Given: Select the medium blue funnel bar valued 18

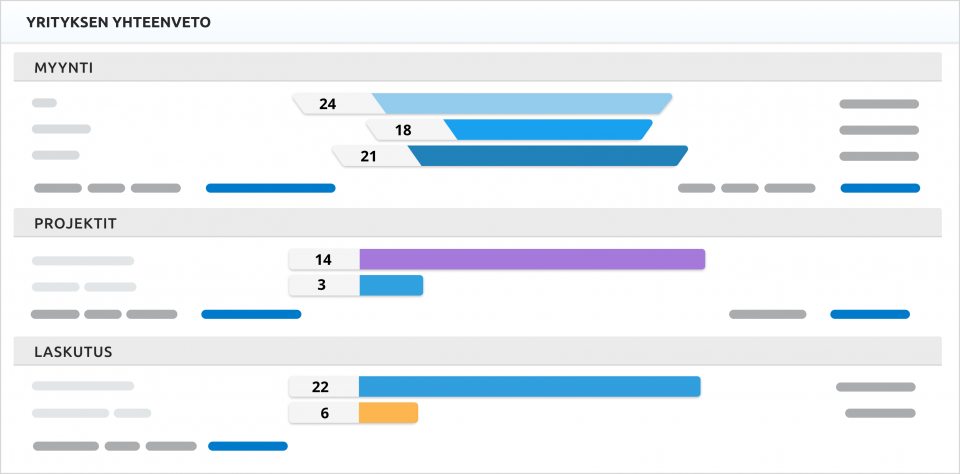Looking at the screenshot, I should click(548, 129).
